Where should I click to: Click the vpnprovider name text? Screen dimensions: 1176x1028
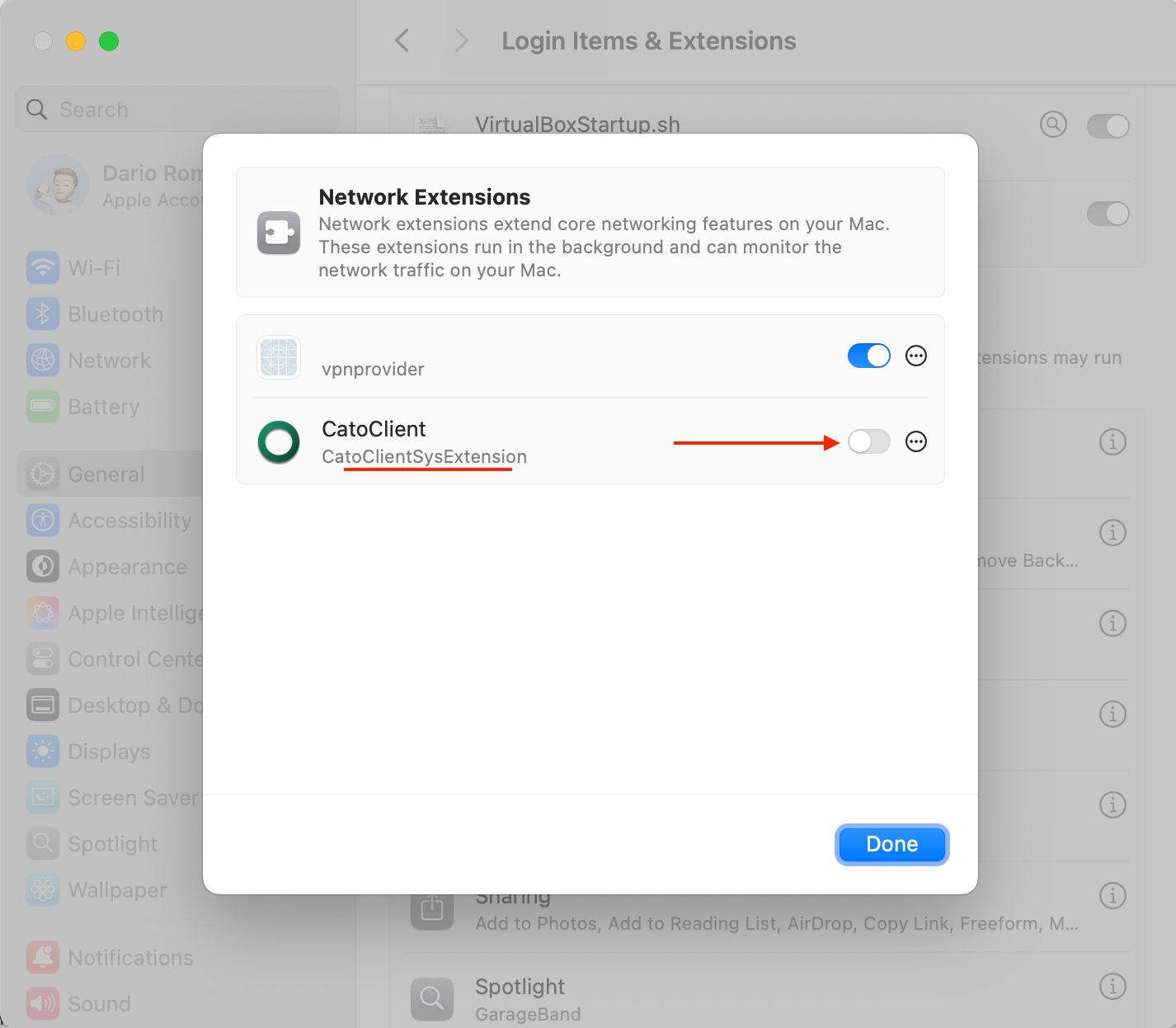(x=373, y=369)
